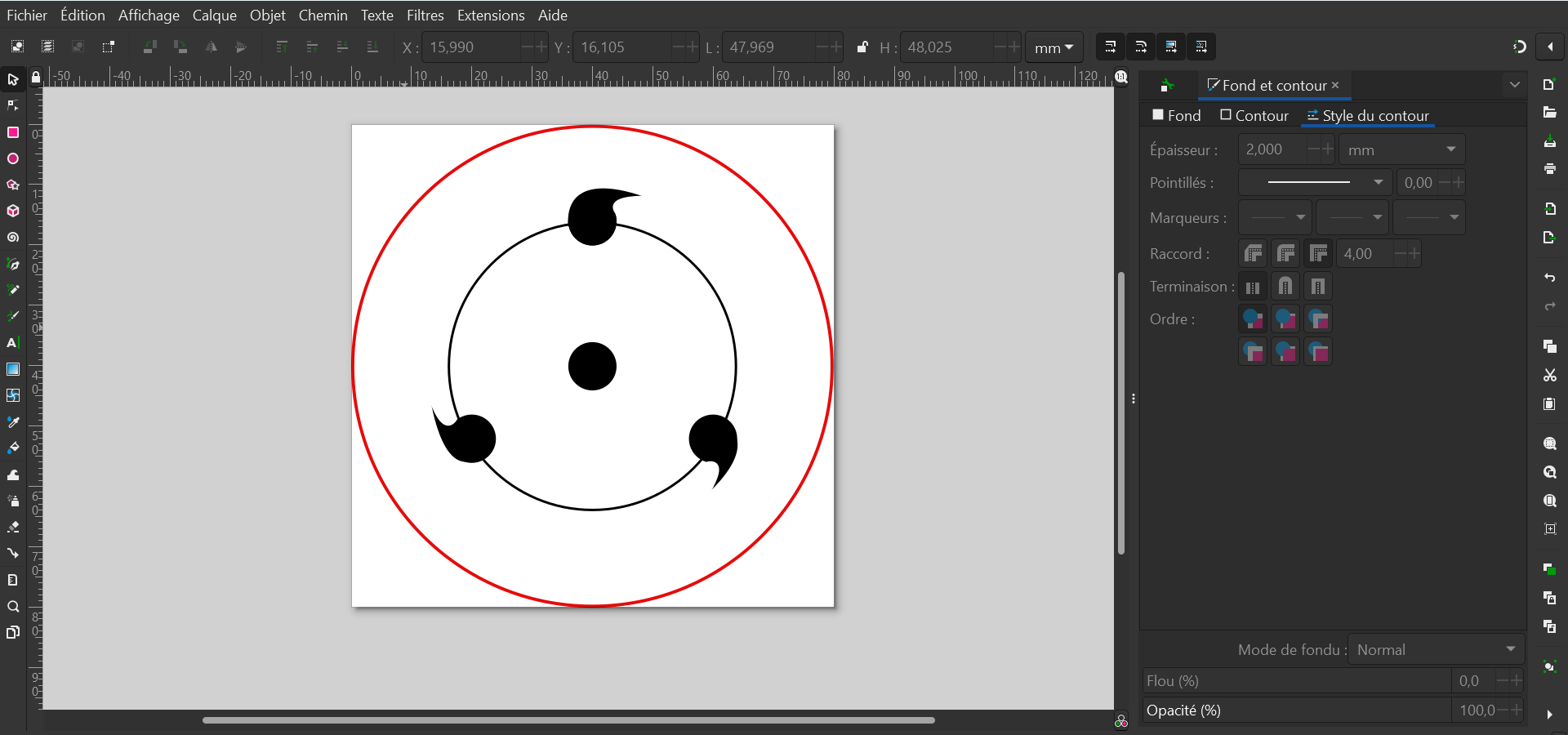Open color management indicator at canvas corner

pos(1121,721)
